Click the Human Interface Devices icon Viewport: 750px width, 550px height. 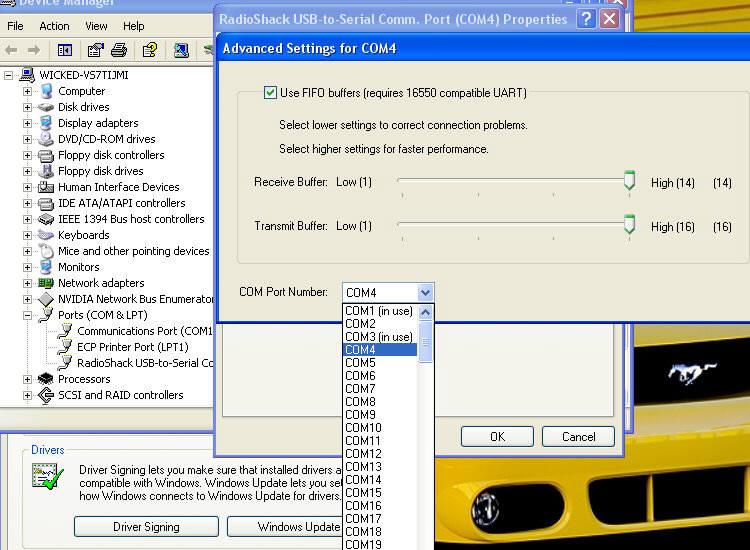pyautogui.click(x=46, y=187)
